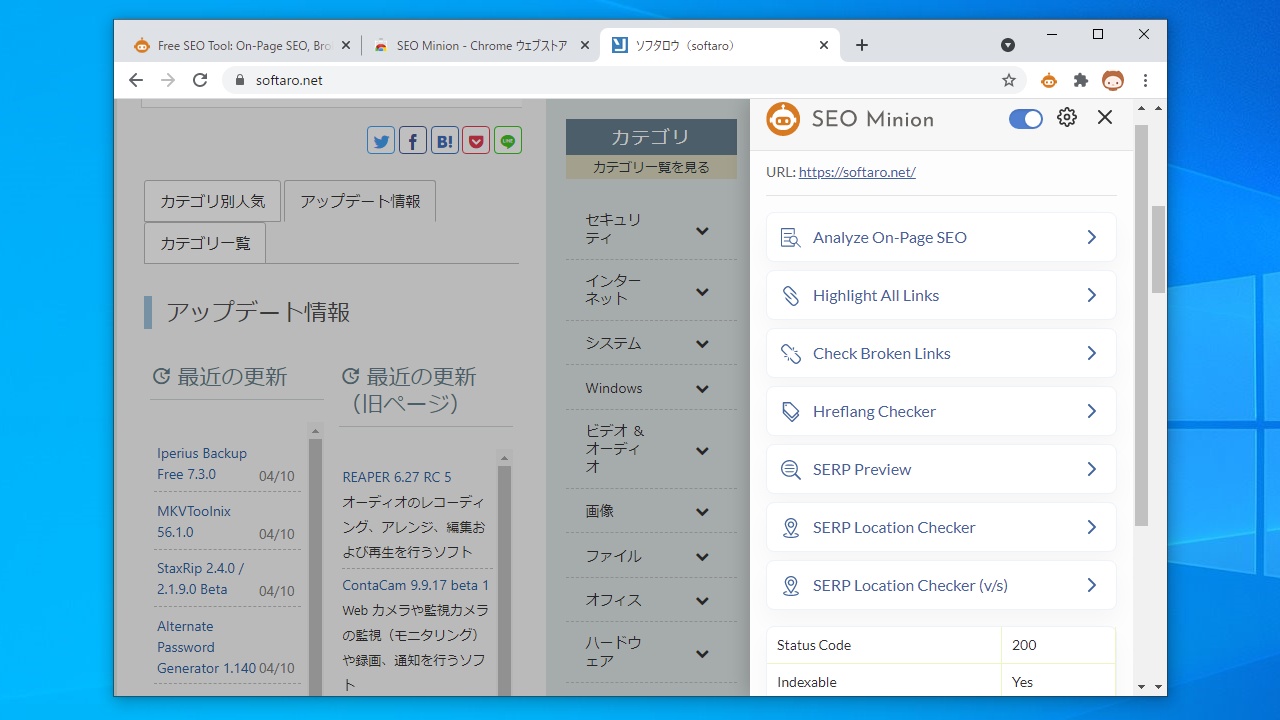
Task: Click SERP Location Checker (v/s) pin icon
Action: click(791, 586)
